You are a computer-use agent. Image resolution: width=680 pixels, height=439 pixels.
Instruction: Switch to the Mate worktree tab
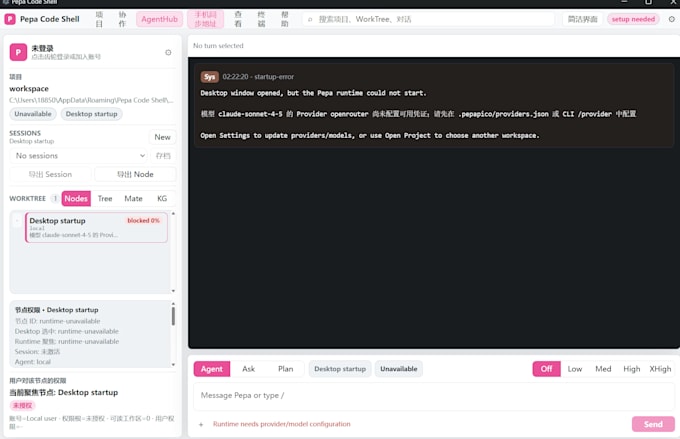133,198
